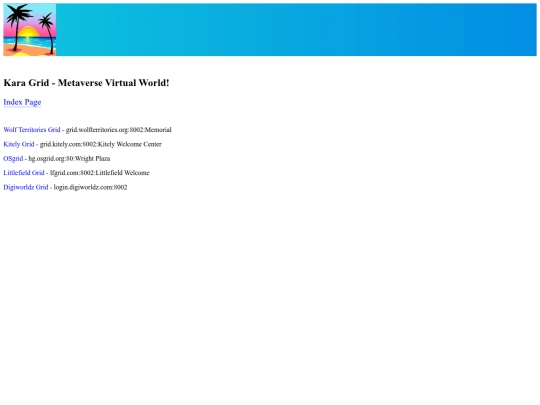
Task: Click address text login.digiworldz.com:8002
Action: click(x=90, y=187)
